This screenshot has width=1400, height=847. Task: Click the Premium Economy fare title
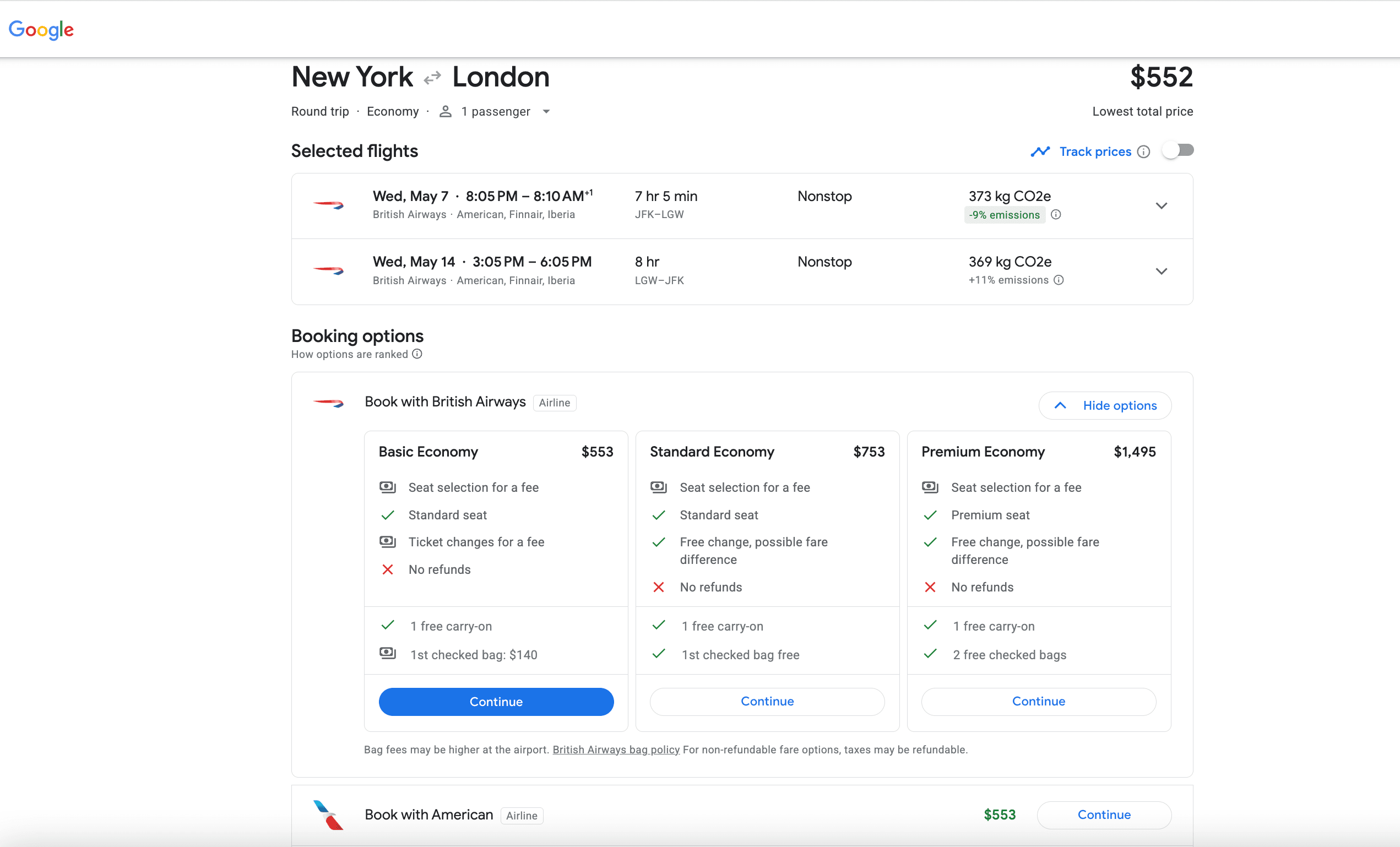pyautogui.click(x=983, y=452)
